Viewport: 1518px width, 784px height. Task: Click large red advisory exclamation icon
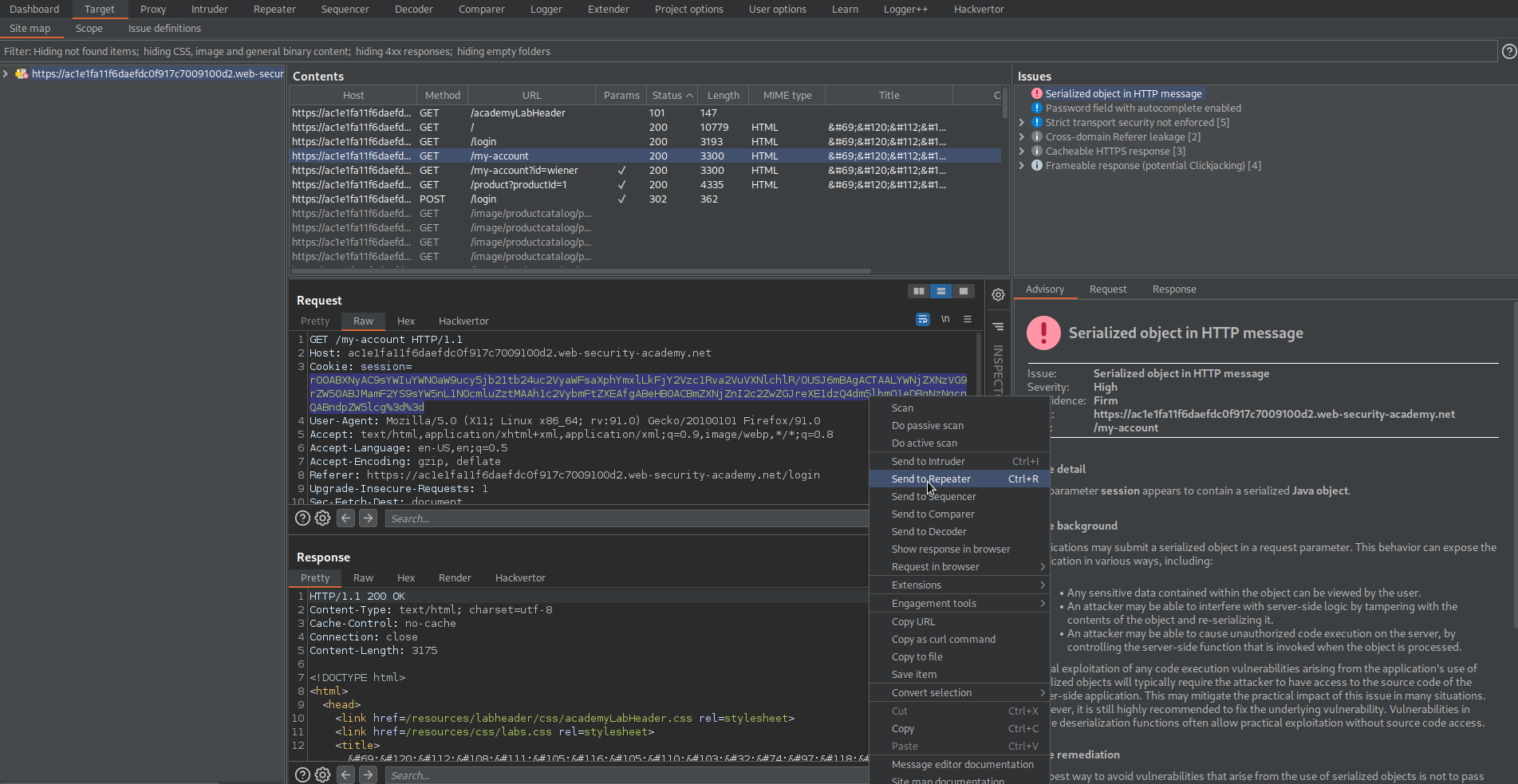(1043, 333)
